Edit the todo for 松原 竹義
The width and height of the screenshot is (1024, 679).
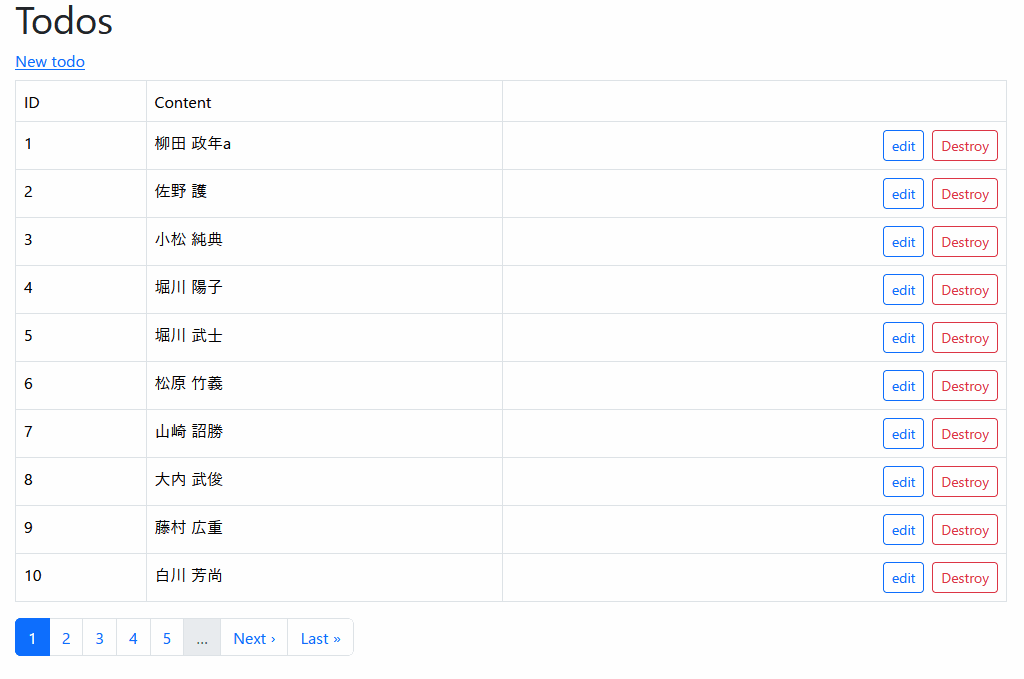click(902, 385)
